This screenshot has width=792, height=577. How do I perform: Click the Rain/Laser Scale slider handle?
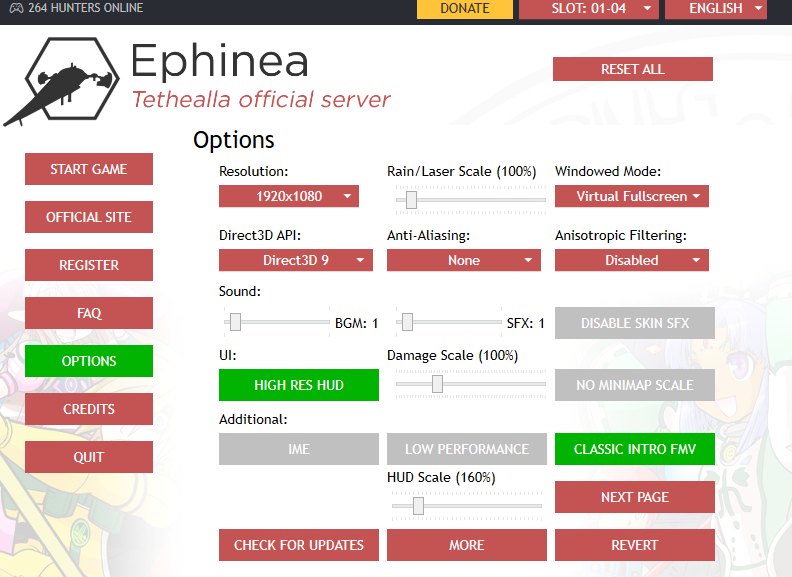coord(411,200)
